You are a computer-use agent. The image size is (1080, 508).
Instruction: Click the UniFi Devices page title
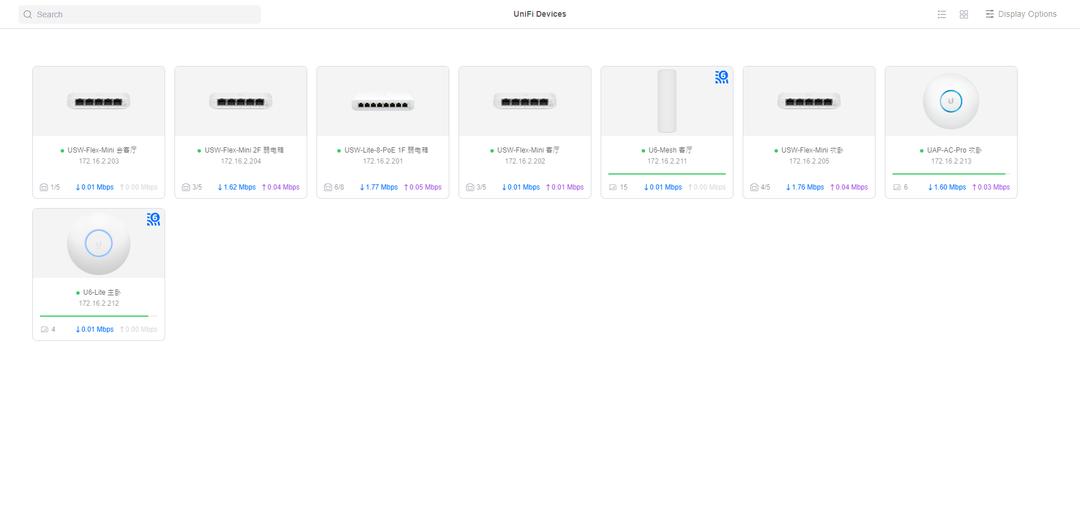pyautogui.click(x=539, y=14)
